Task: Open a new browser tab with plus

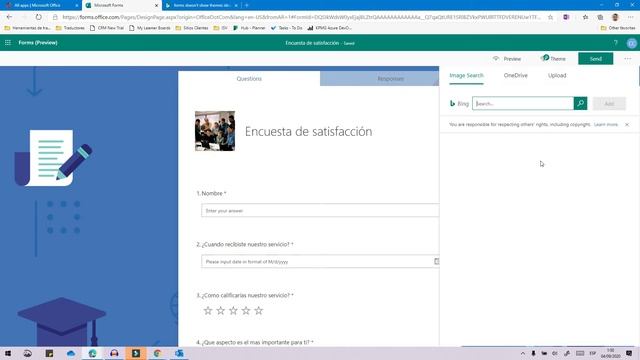Action: [x=247, y=5]
